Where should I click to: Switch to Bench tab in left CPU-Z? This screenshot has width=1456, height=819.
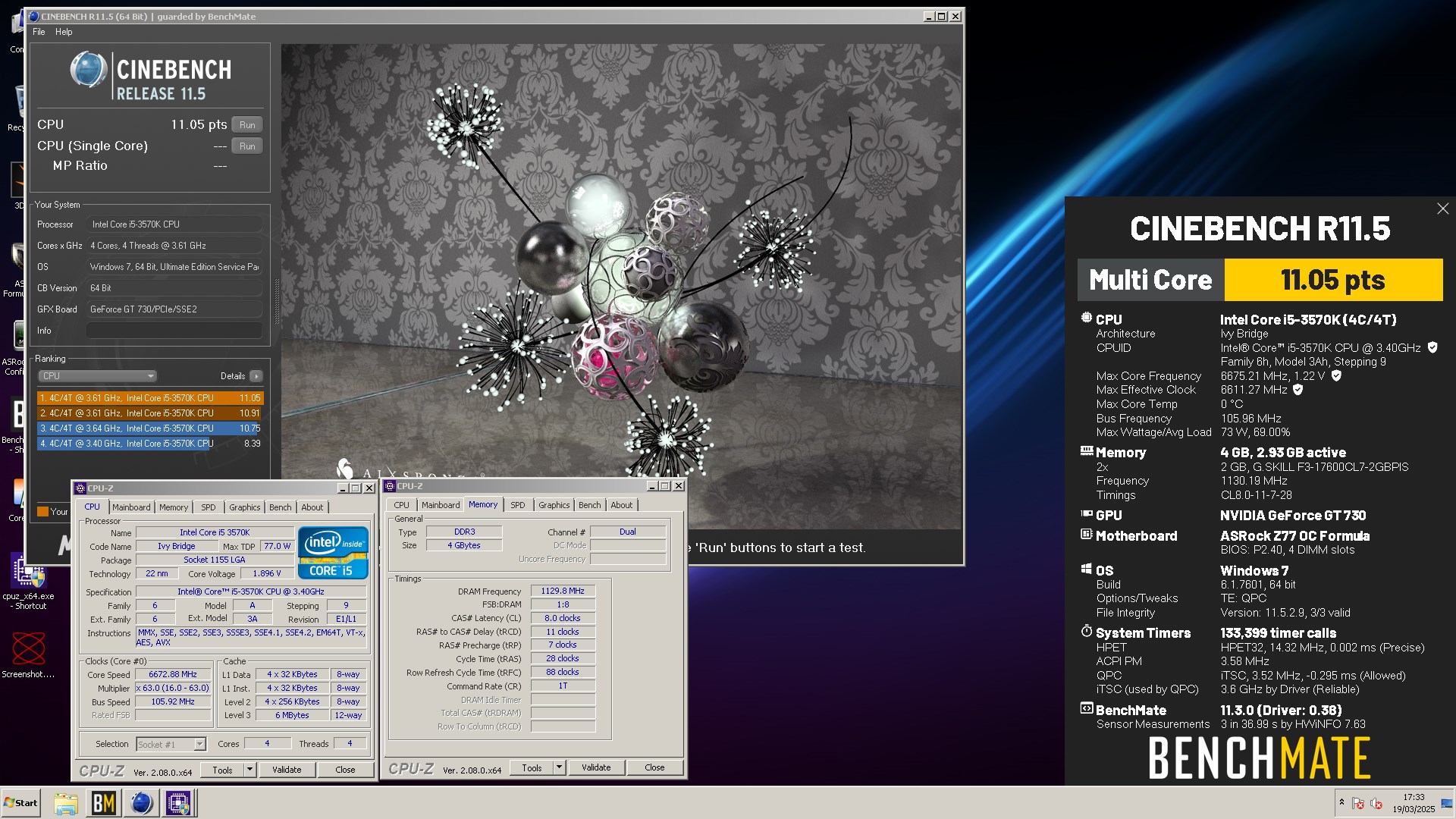tap(280, 507)
